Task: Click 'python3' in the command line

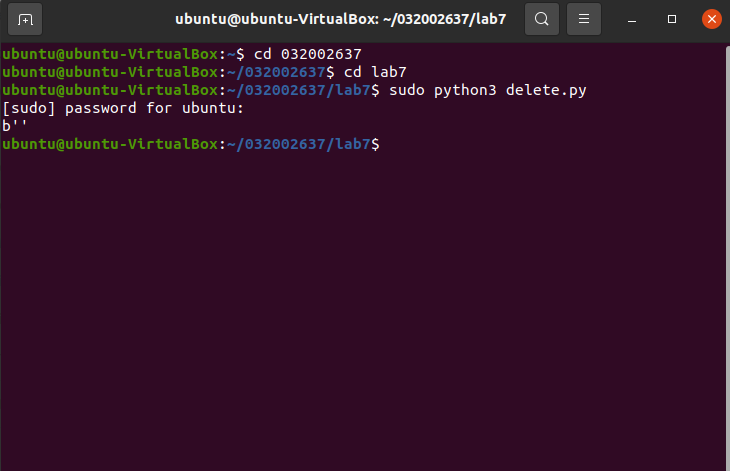Action: click(464, 90)
